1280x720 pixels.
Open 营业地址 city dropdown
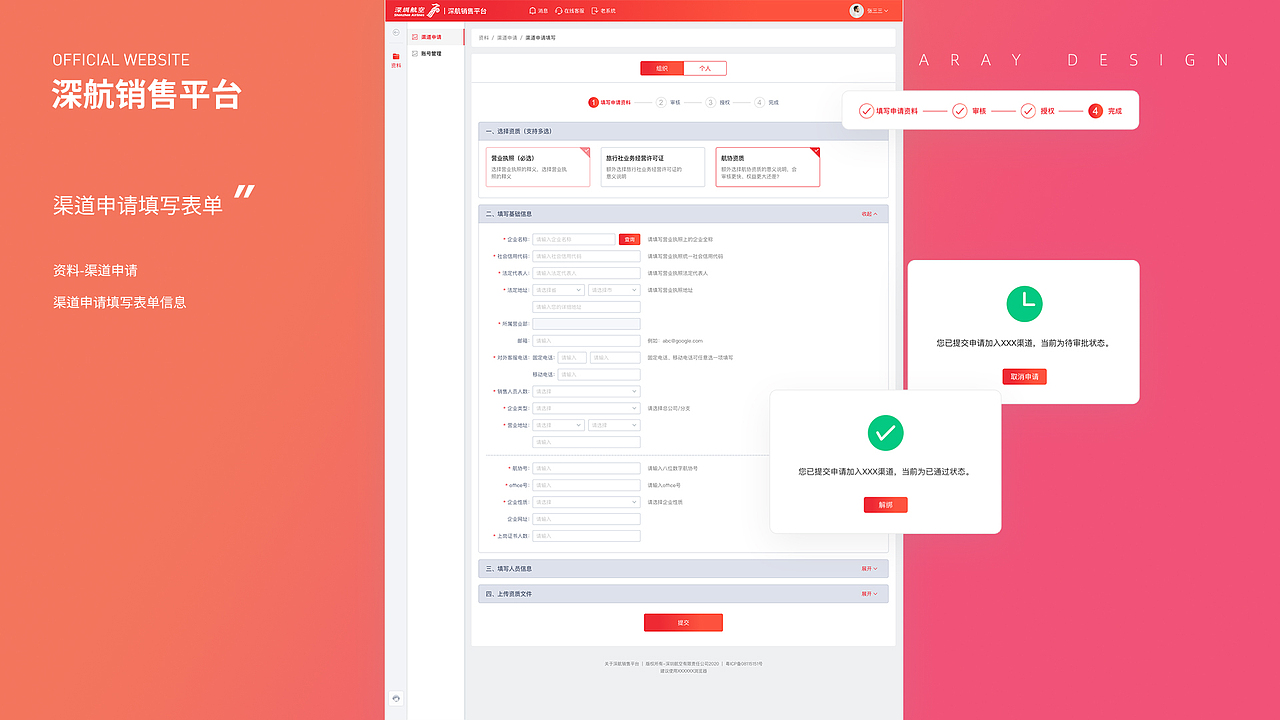[x=614, y=425]
